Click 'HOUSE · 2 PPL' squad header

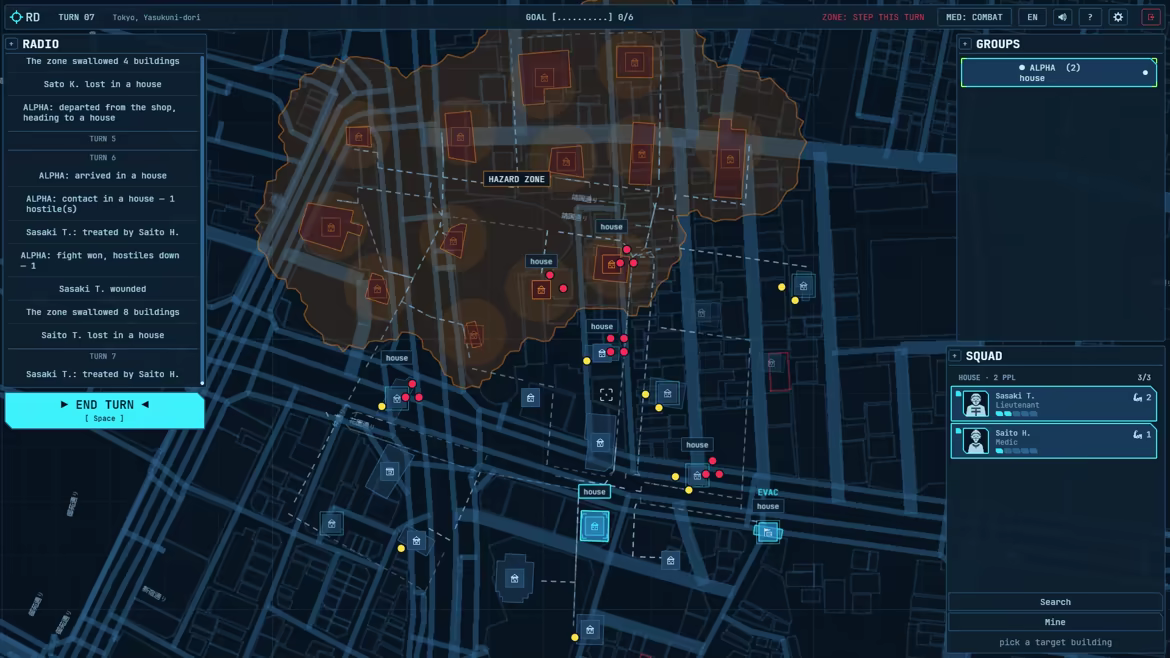click(986, 377)
